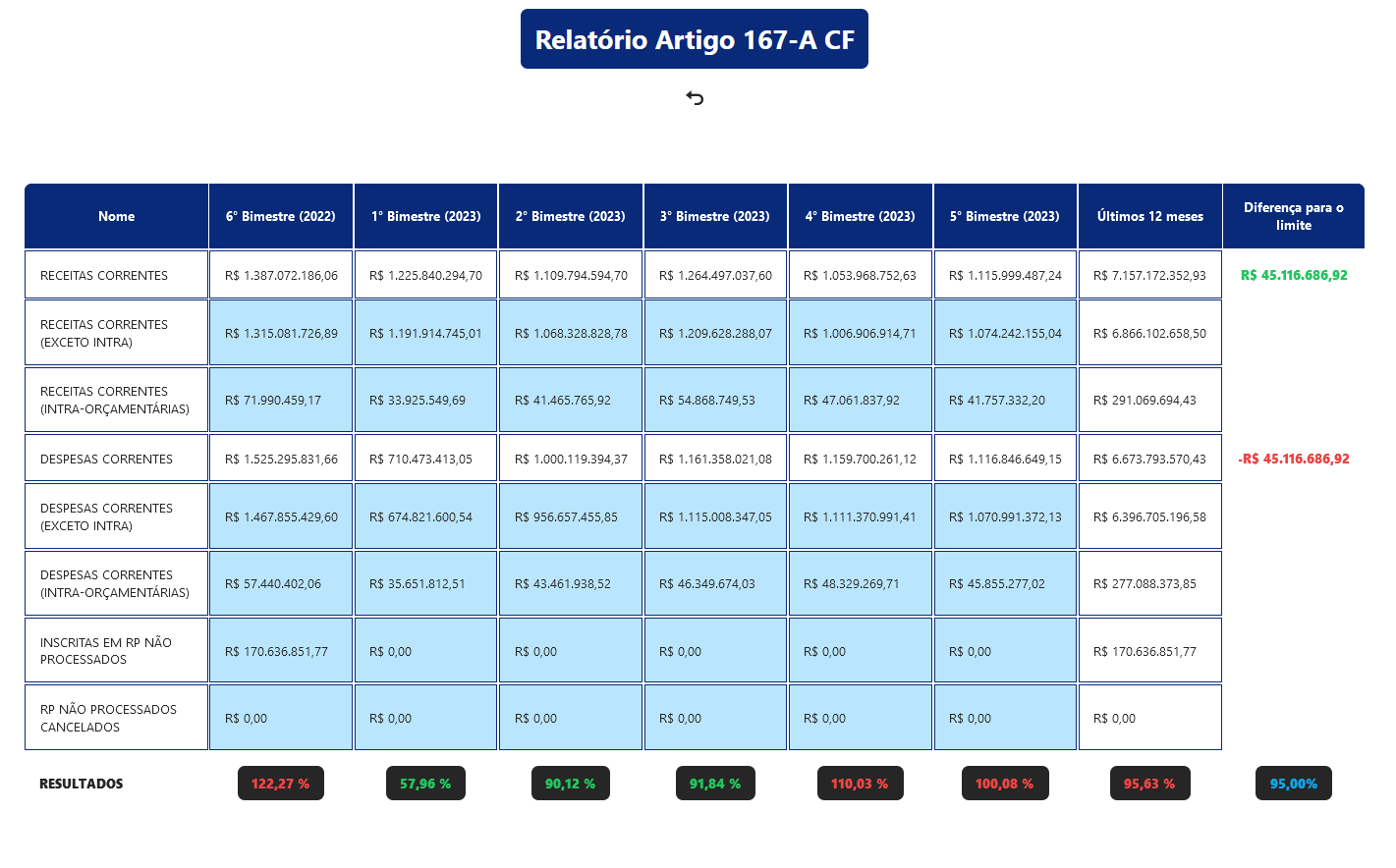The height and width of the screenshot is (868, 1396).
Task: Edit the R$ 48.329.269,71 input cell
Action: click(x=861, y=583)
